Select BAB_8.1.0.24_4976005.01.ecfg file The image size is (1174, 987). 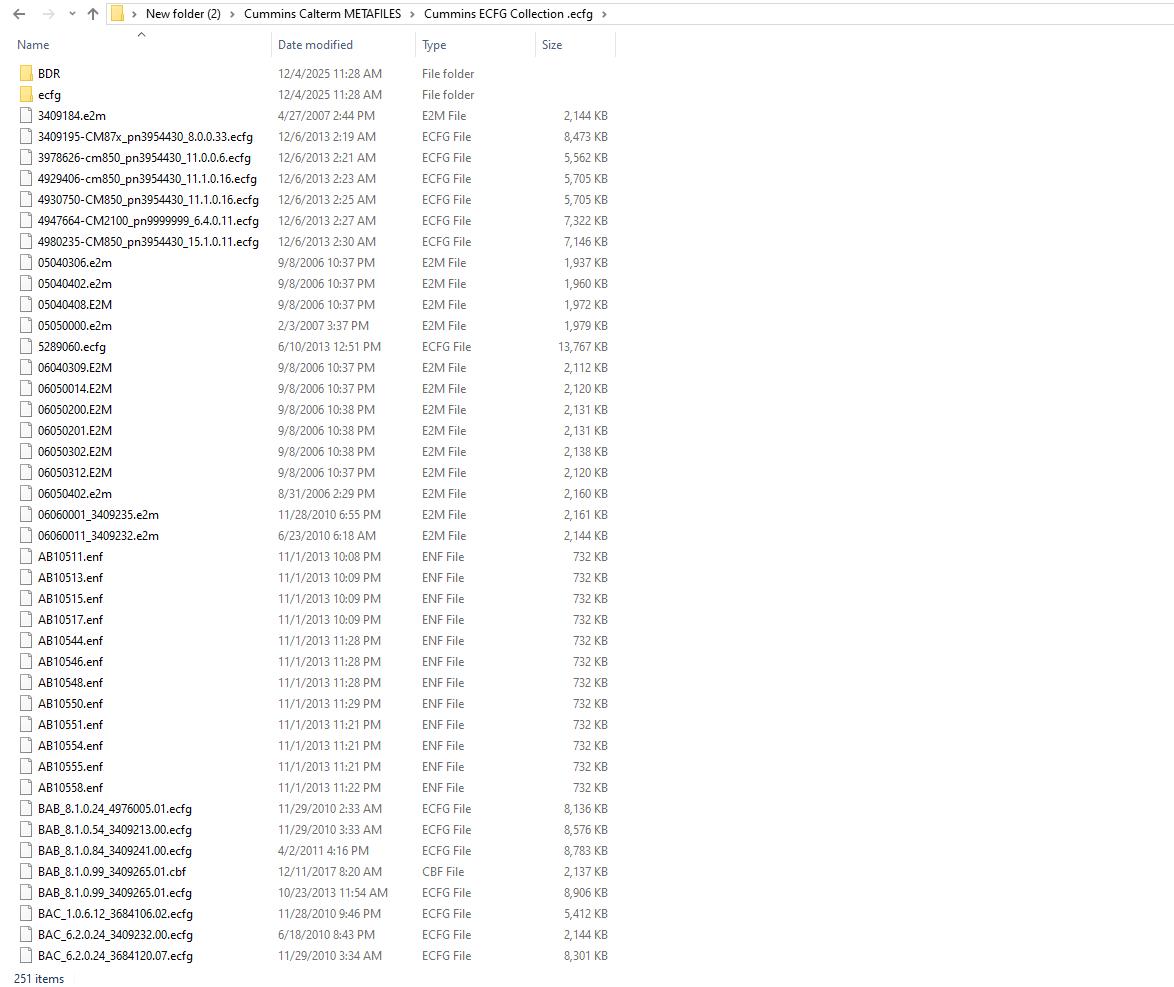[115, 809]
